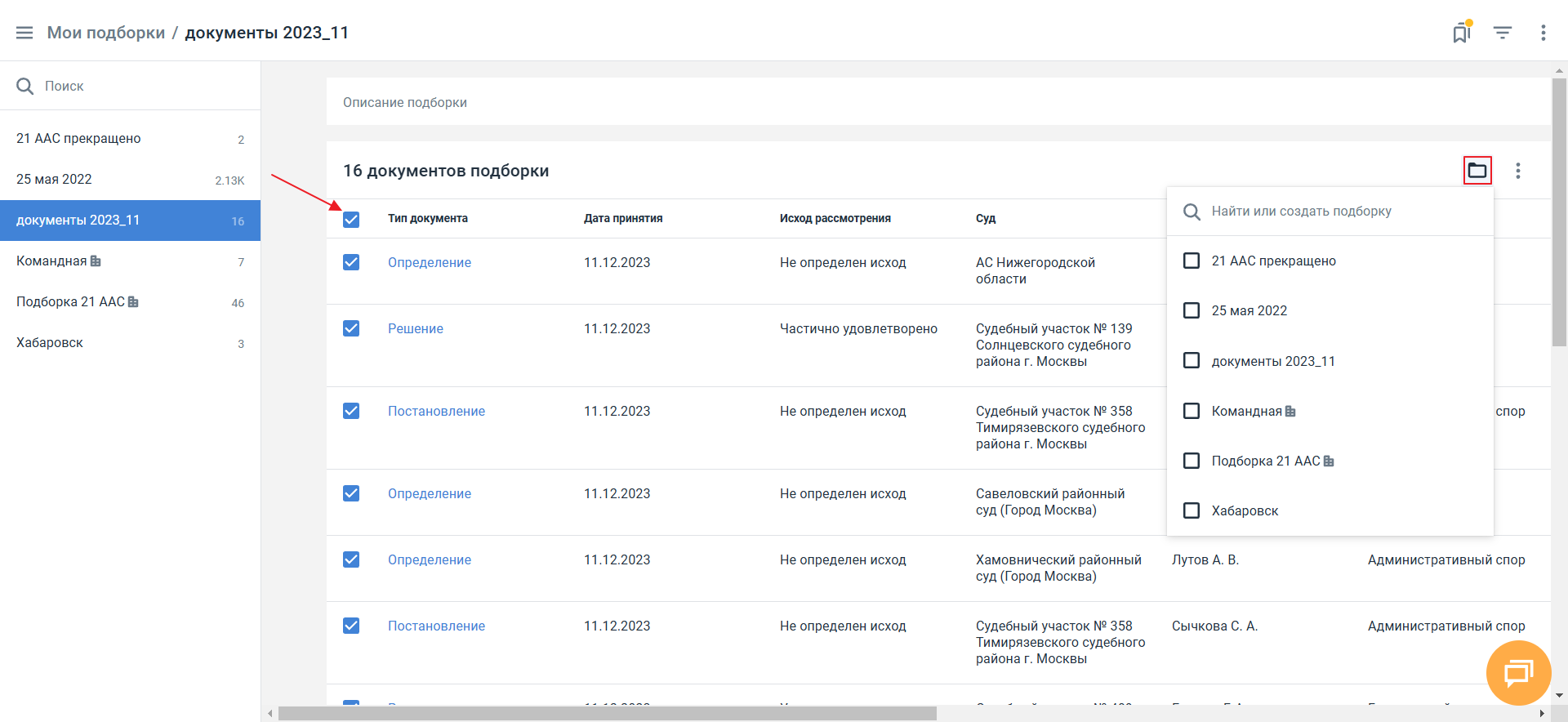Click the search magnifier icon in sidebar
Image resolution: width=1568 pixels, height=722 pixels.
pos(25,86)
